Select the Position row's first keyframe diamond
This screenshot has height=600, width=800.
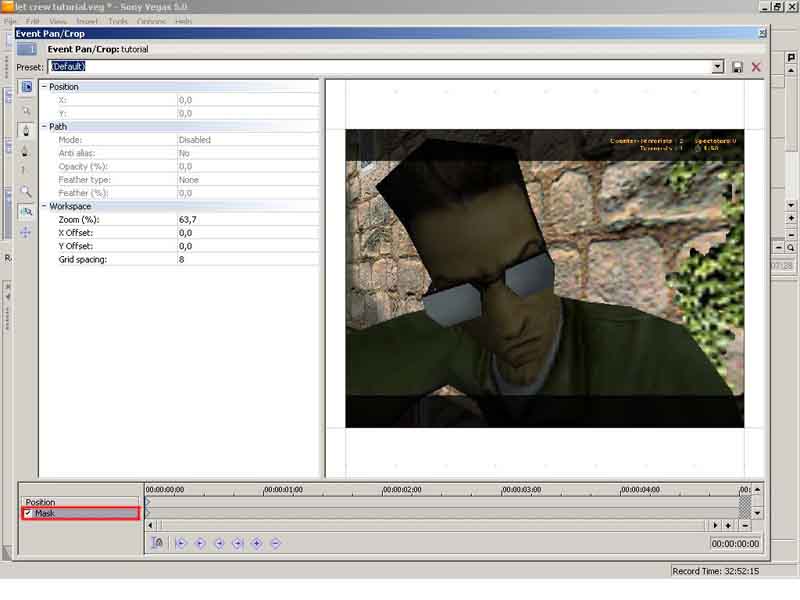click(x=148, y=502)
